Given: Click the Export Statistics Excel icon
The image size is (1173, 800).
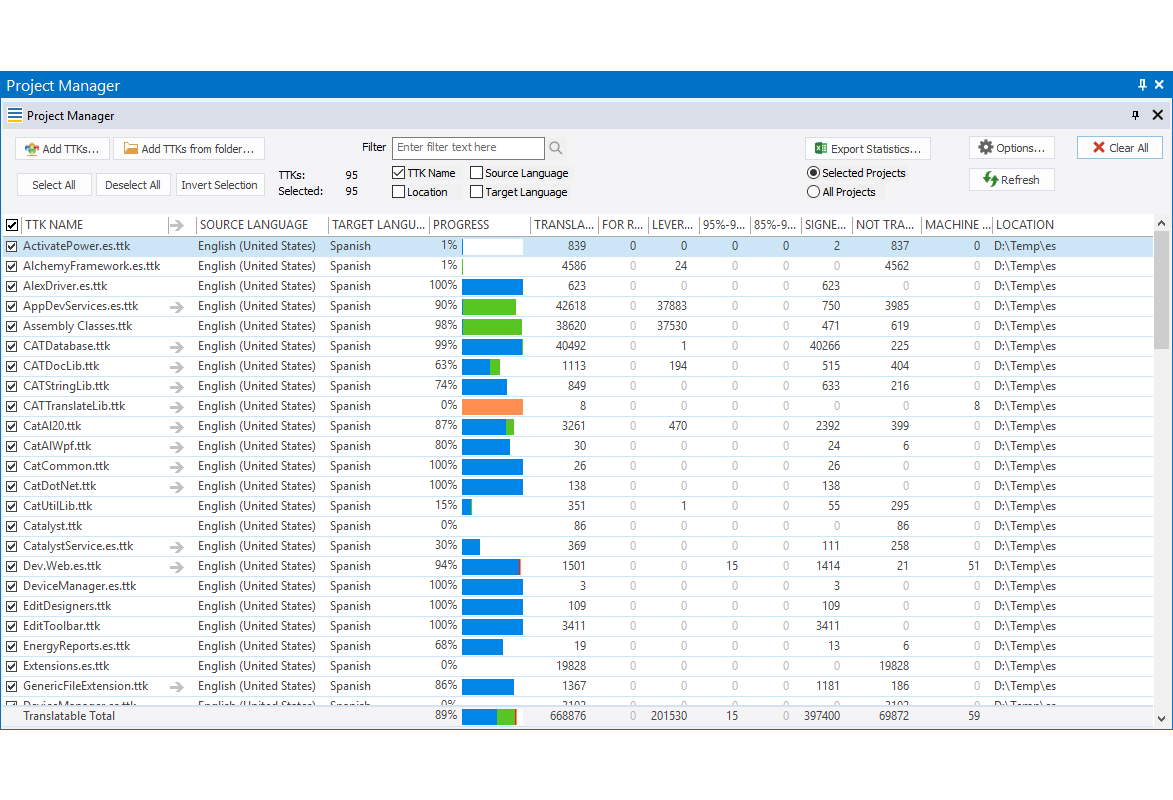Looking at the screenshot, I should [821, 149].
